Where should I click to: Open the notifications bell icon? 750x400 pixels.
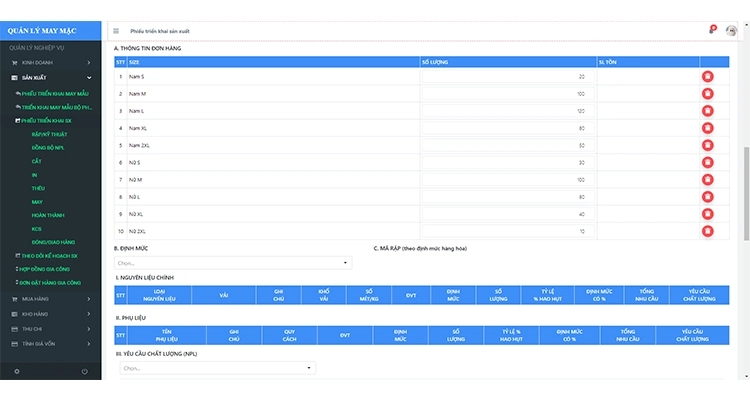(x=712, y=30)
